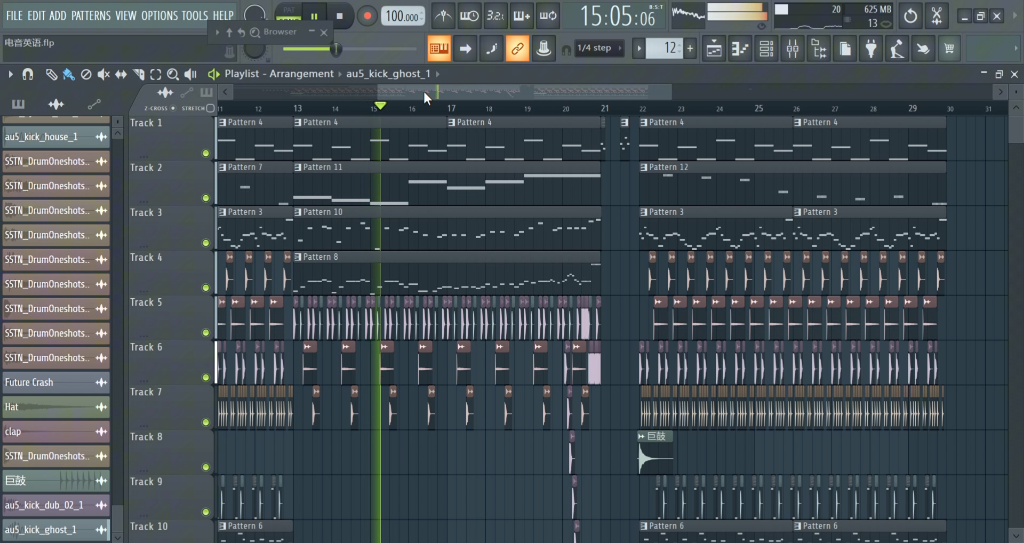Click the green master pitch slider handle
Image resolution: width=1024 pixels, height=543 pixels.
tap(336, 48)
